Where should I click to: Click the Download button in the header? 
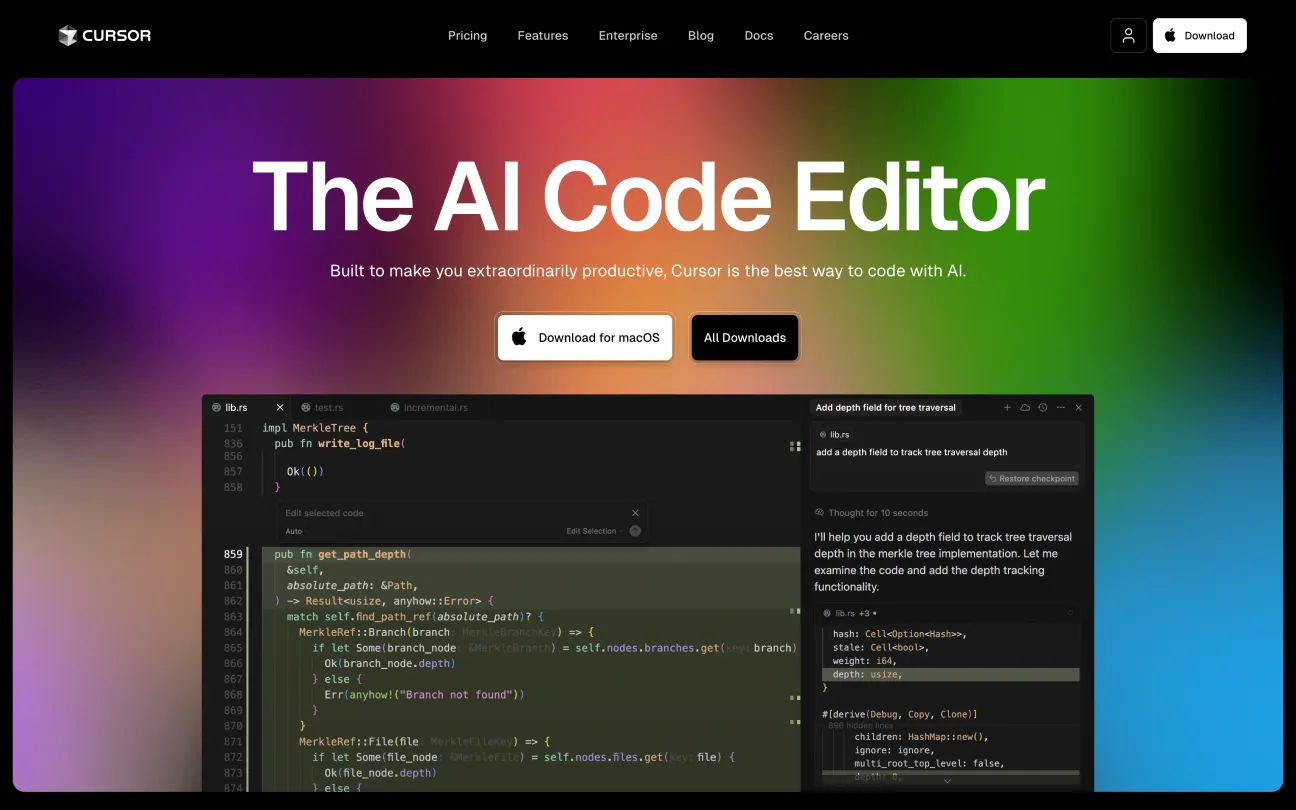point(1200,35)
